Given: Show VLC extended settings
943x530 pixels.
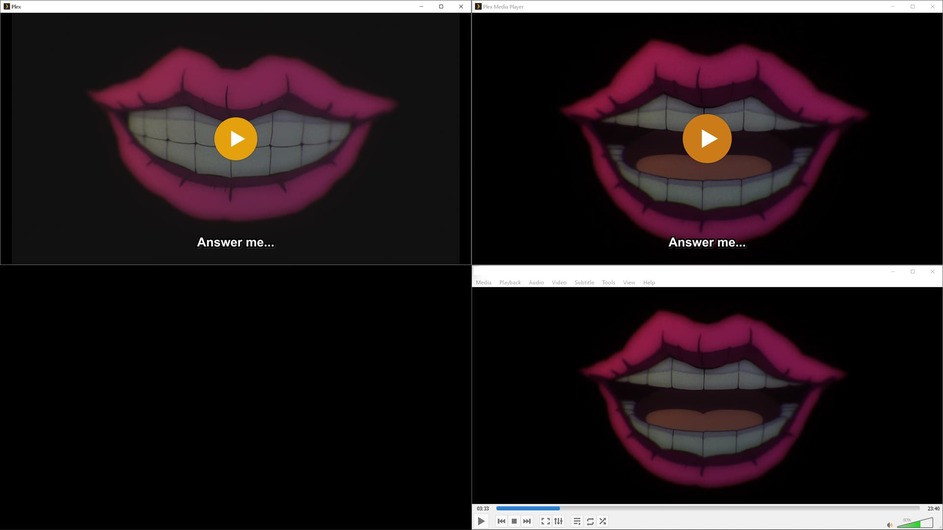Looking at the screenshot, I should pos(559,521).
